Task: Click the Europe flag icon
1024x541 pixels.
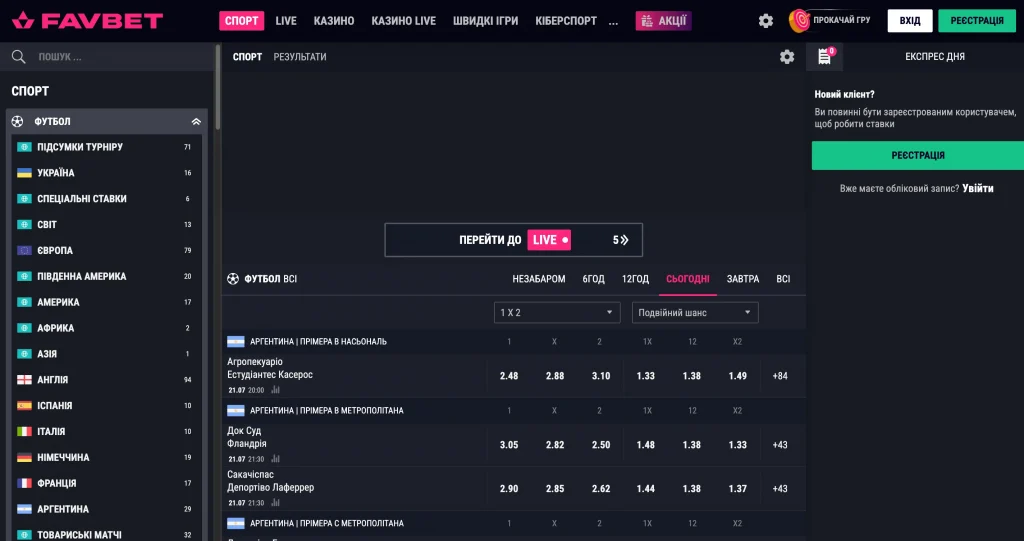Action: [x=24, y=250]
